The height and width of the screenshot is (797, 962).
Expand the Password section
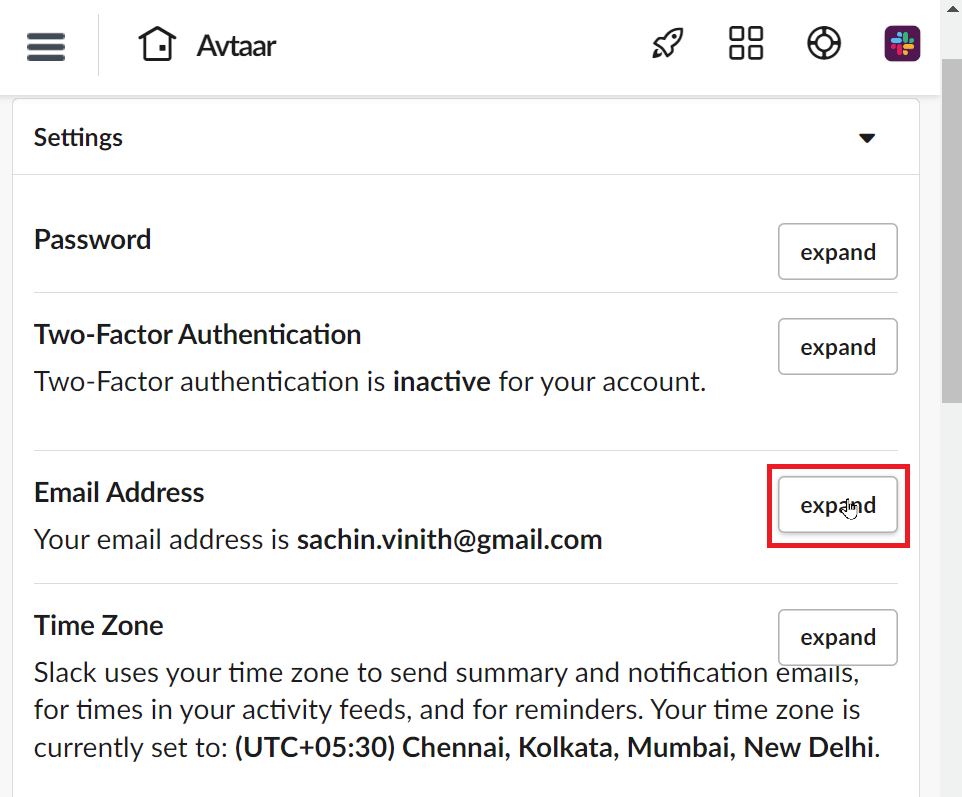[837, 252]
